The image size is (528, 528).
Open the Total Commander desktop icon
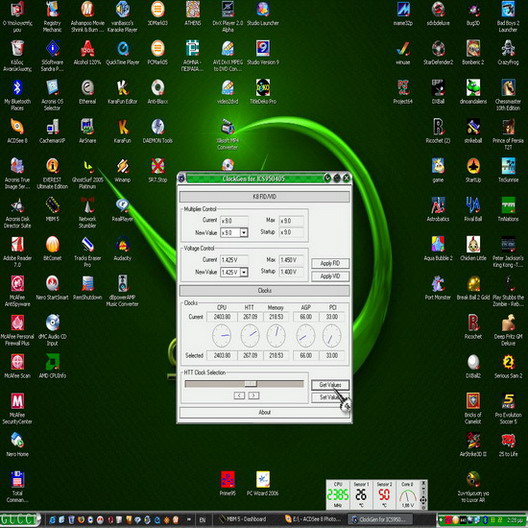click(18, 487)
